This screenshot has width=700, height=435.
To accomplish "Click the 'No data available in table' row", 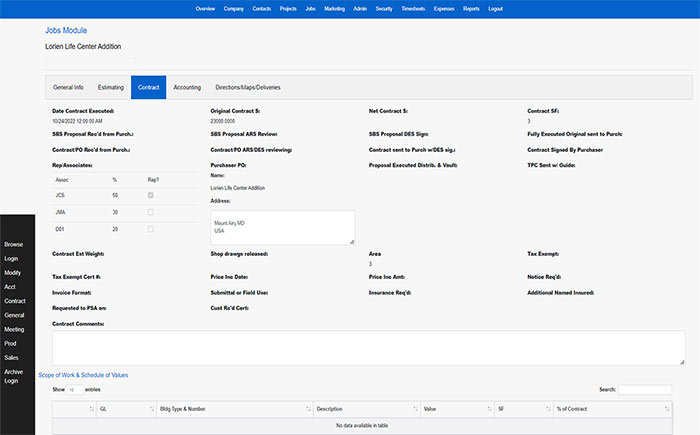I will [362, 426].
